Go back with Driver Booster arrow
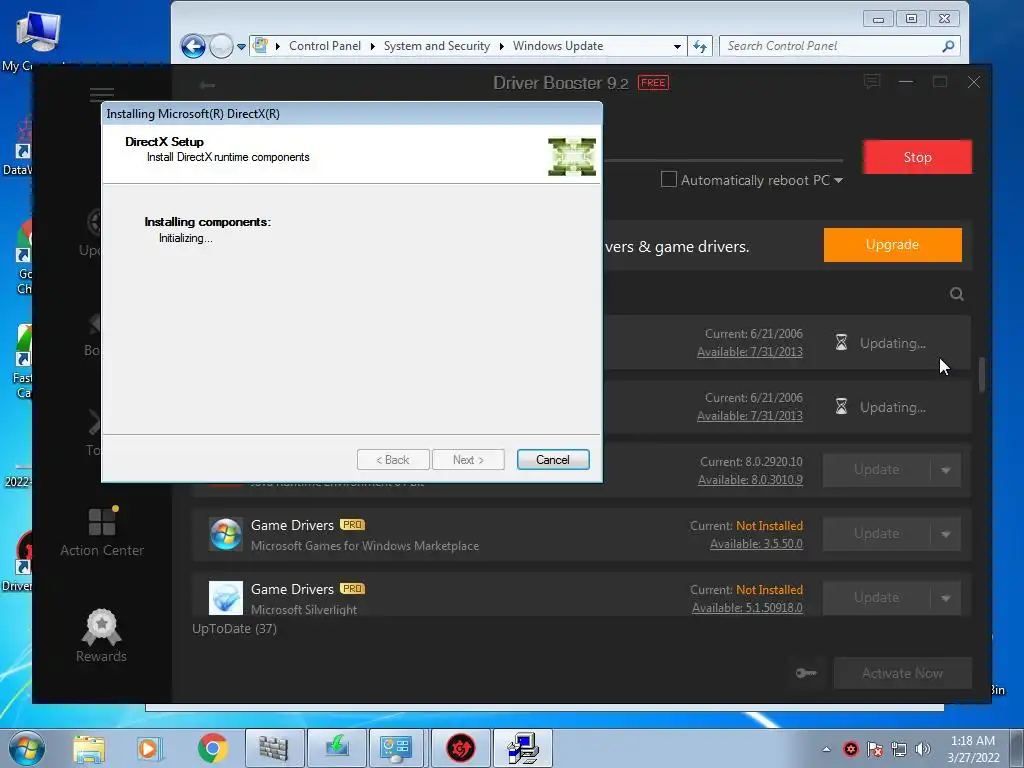The width and height of the screenshot is (1024, 768). tap(208, 85)
